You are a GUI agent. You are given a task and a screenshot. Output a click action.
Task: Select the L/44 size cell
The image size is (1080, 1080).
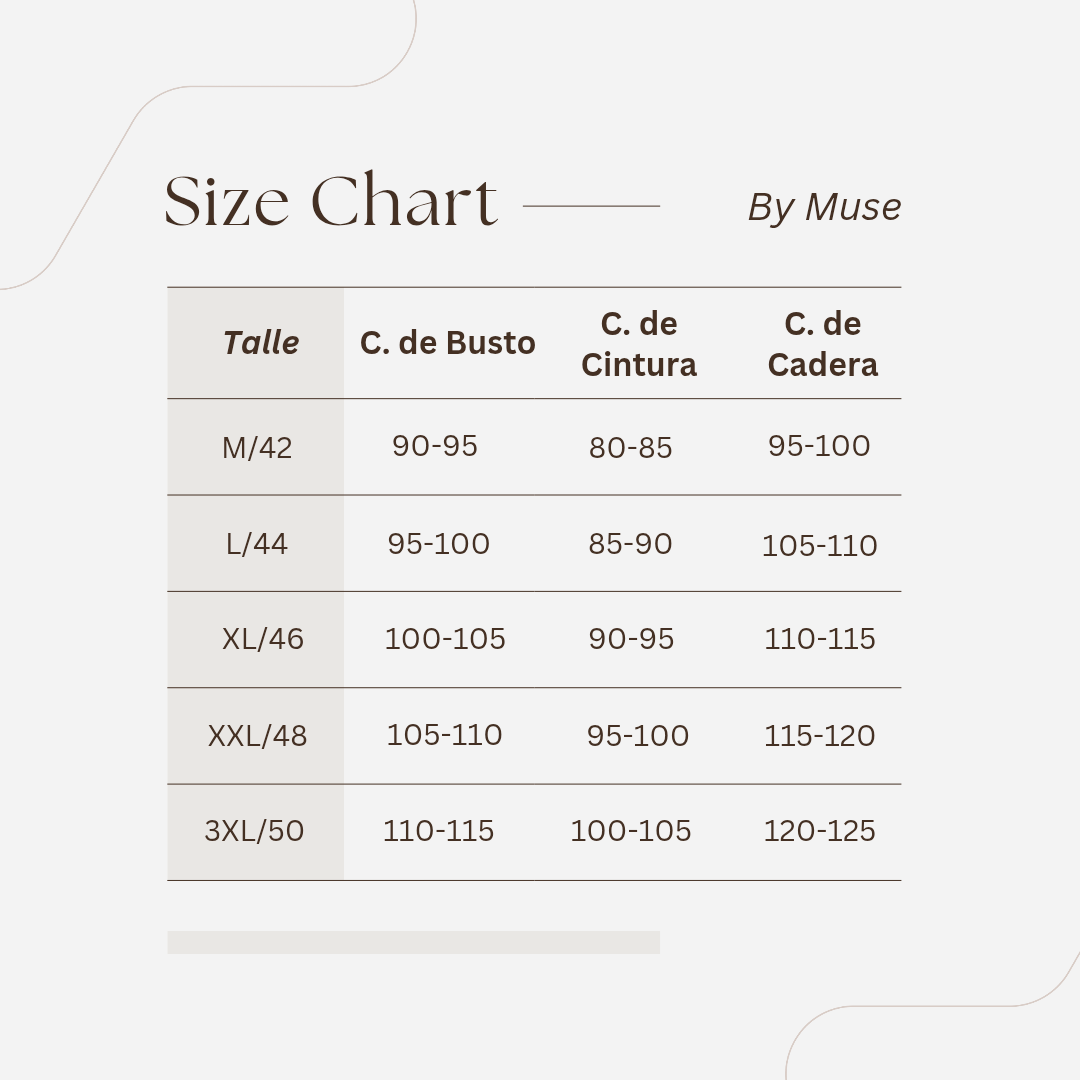click(257, 544)
